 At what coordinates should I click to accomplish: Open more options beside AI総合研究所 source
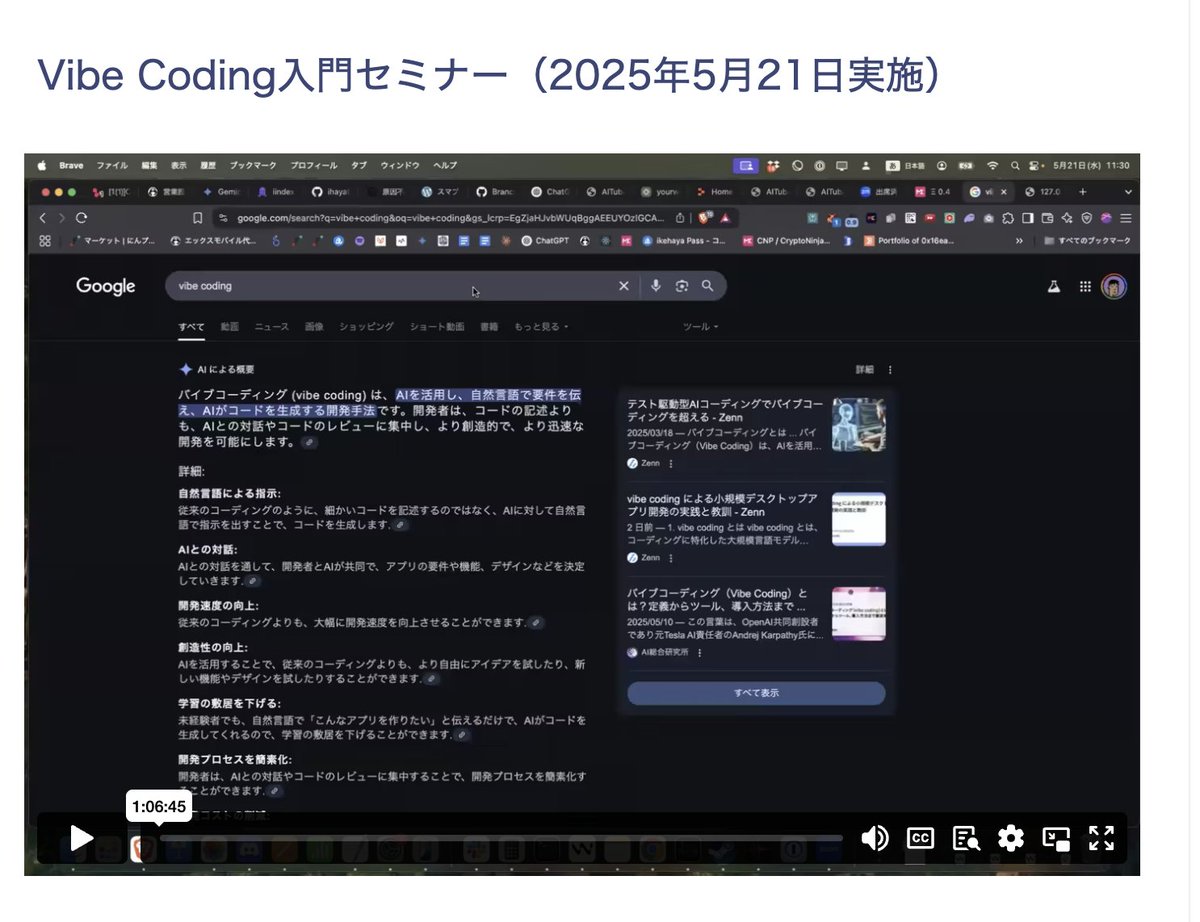tap(700, 653)
